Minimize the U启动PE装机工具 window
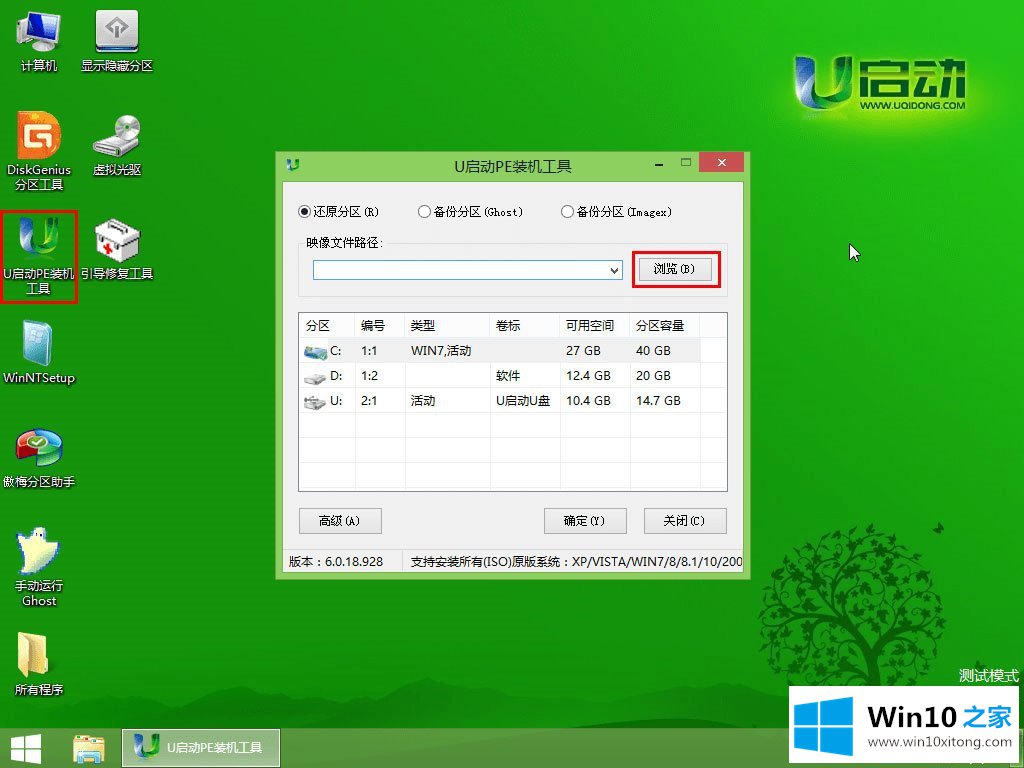 tap(660, 163)
